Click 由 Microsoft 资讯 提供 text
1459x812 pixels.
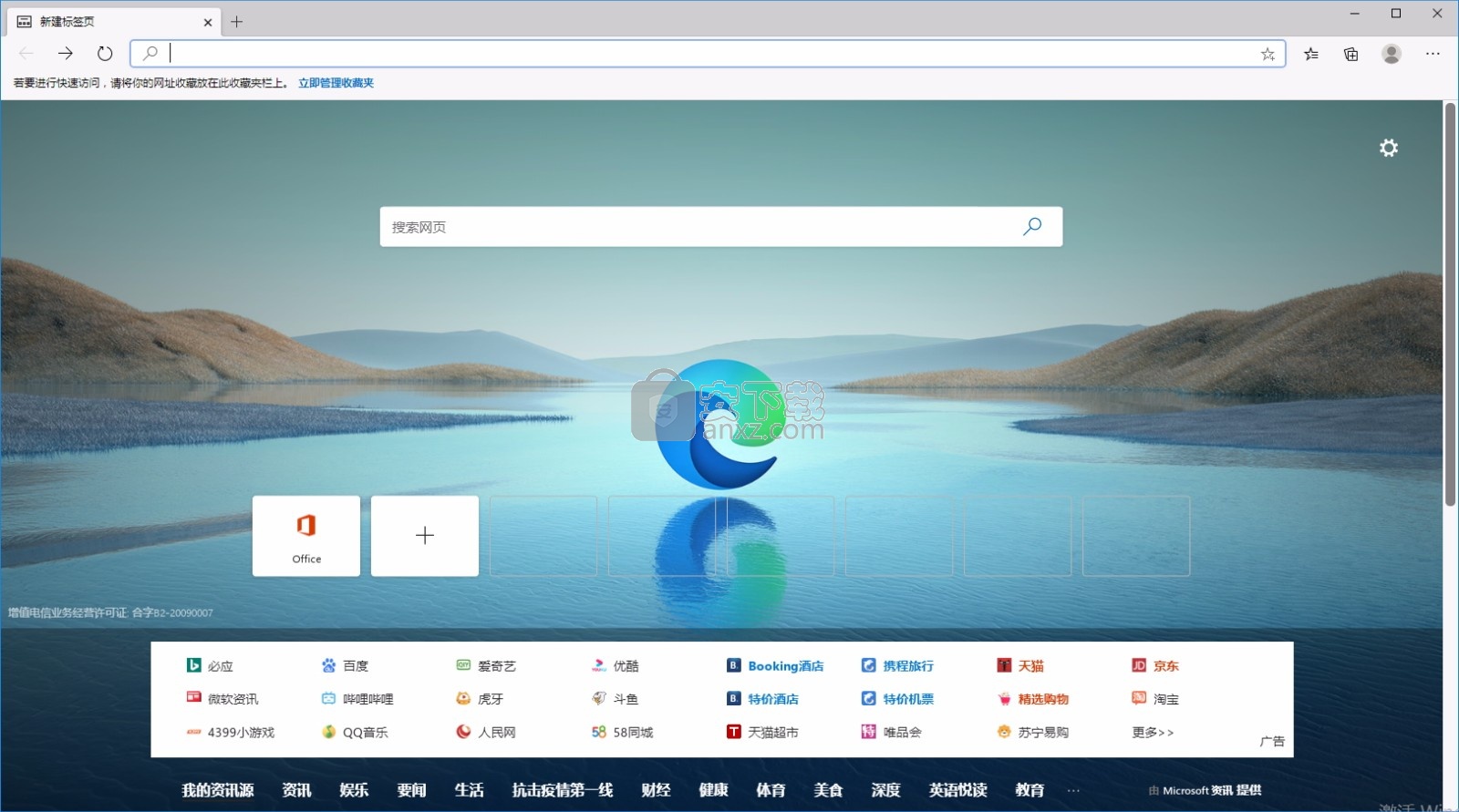click(1205, 790)
